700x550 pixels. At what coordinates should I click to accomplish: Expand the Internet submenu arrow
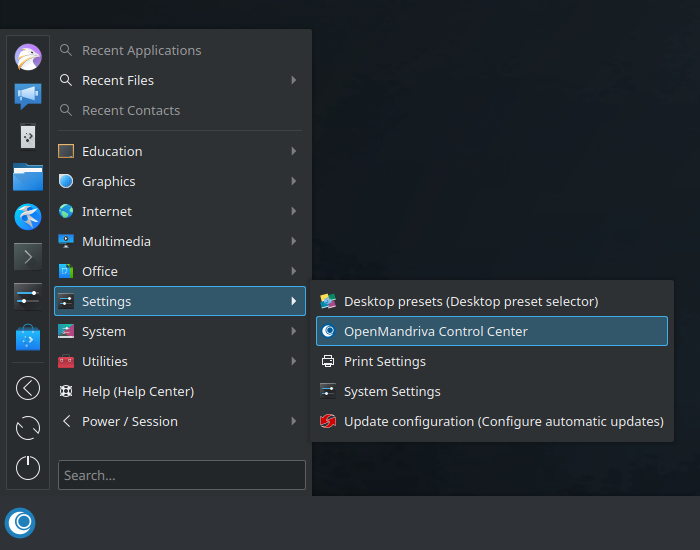293,211
